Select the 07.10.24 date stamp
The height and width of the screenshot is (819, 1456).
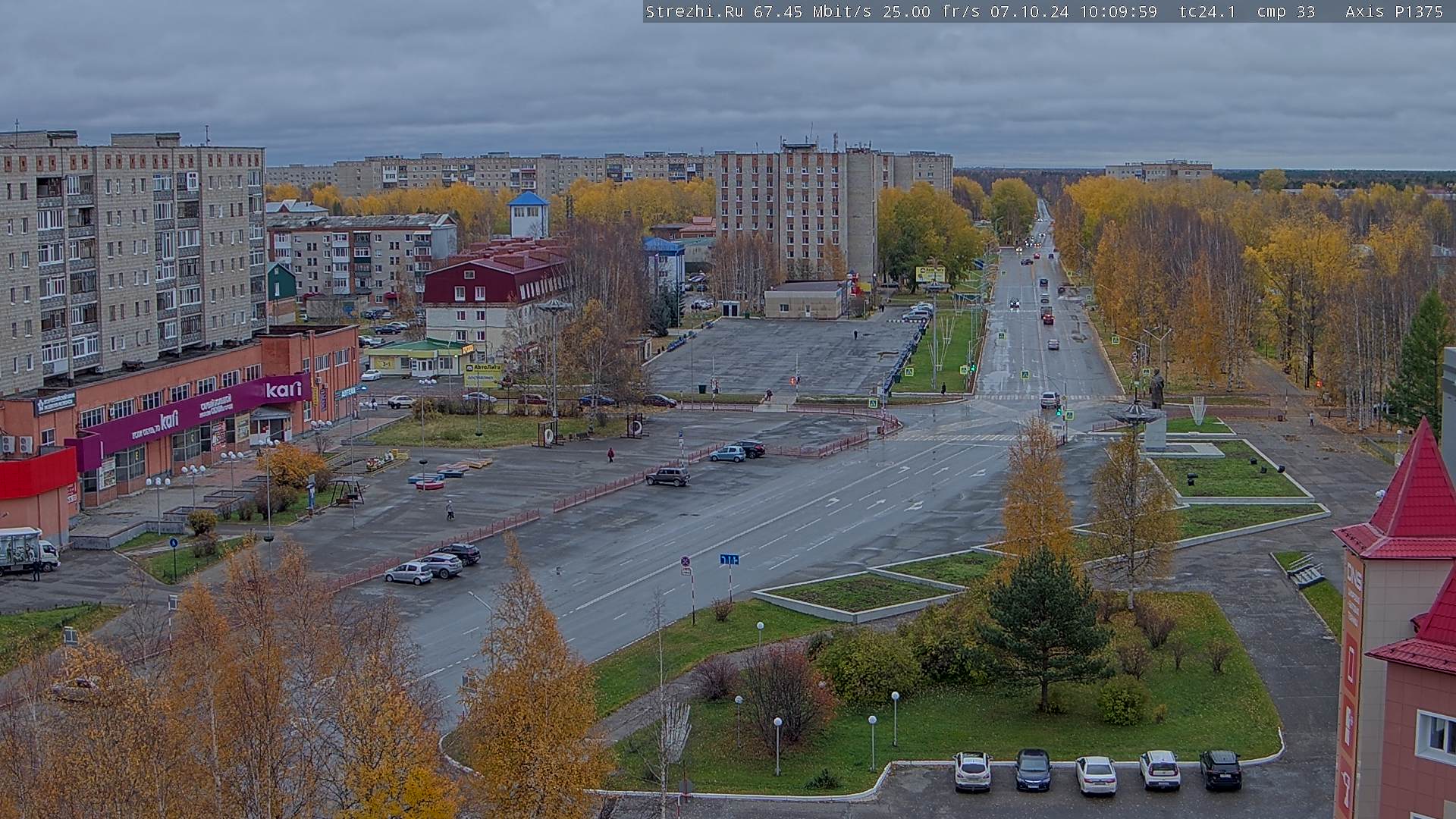(x=1029, y=11)
